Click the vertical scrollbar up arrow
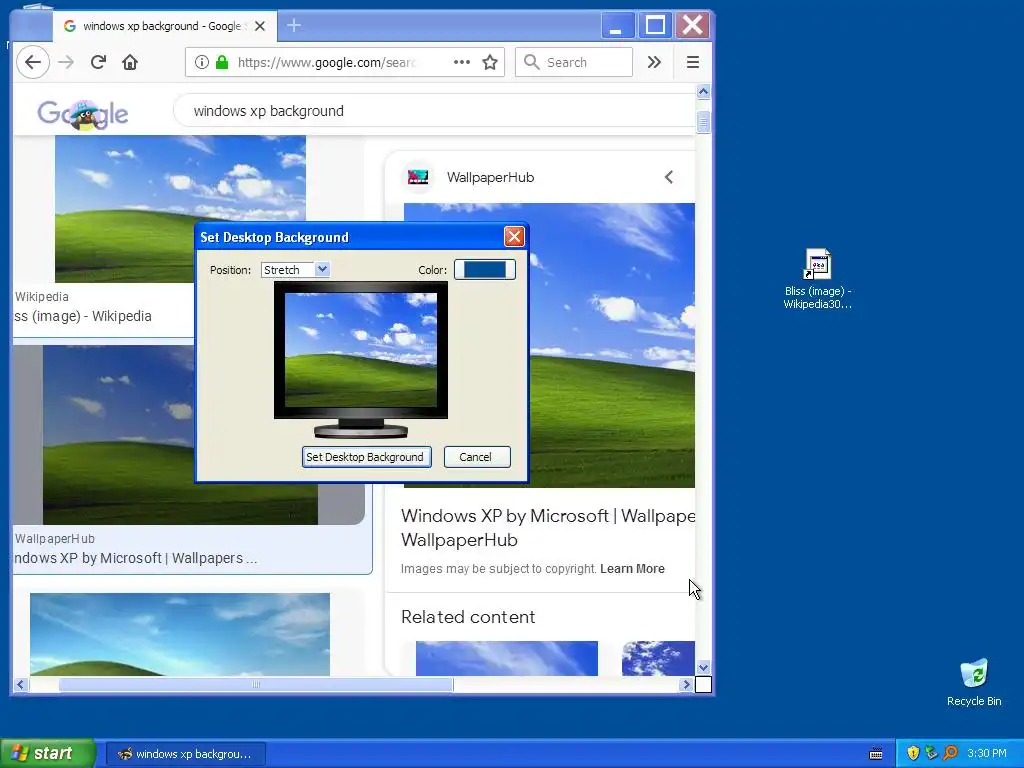The height and width of the screenshot is (768, 1024). pyautogui.click(x=703, y=91)
